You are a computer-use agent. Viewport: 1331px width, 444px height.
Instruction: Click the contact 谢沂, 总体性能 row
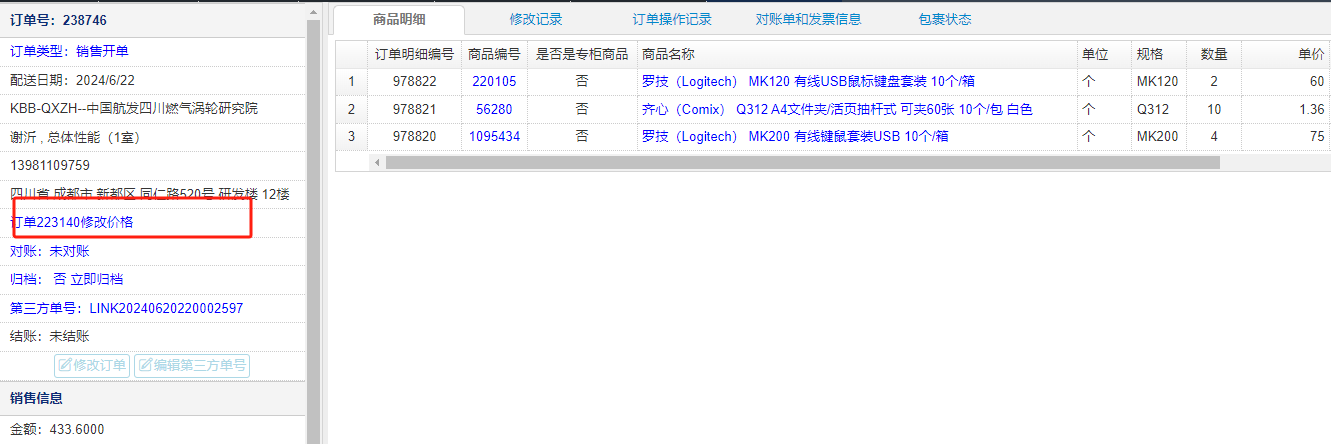tap(153, 136)
